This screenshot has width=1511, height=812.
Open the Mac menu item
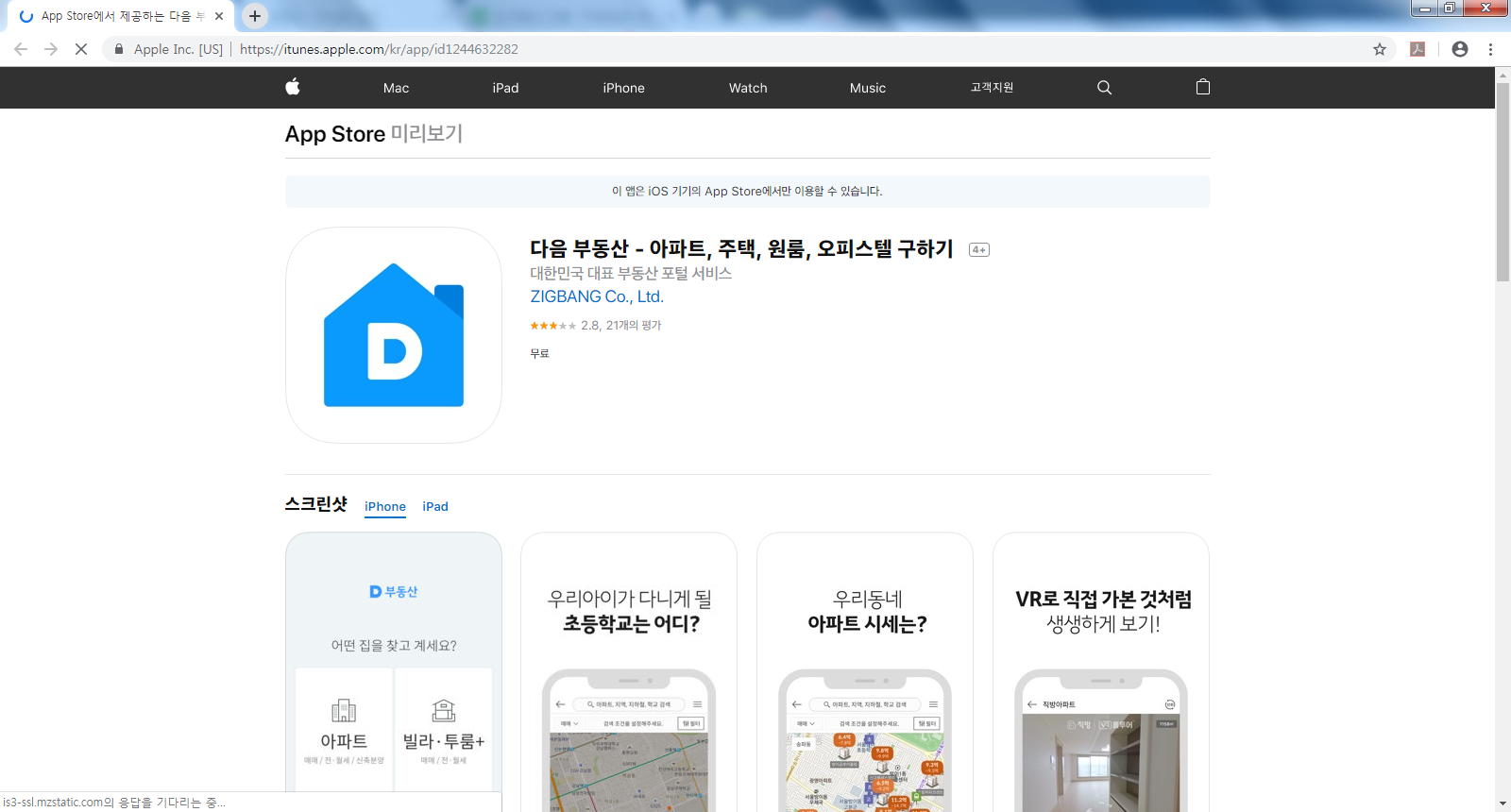(396, 88)
